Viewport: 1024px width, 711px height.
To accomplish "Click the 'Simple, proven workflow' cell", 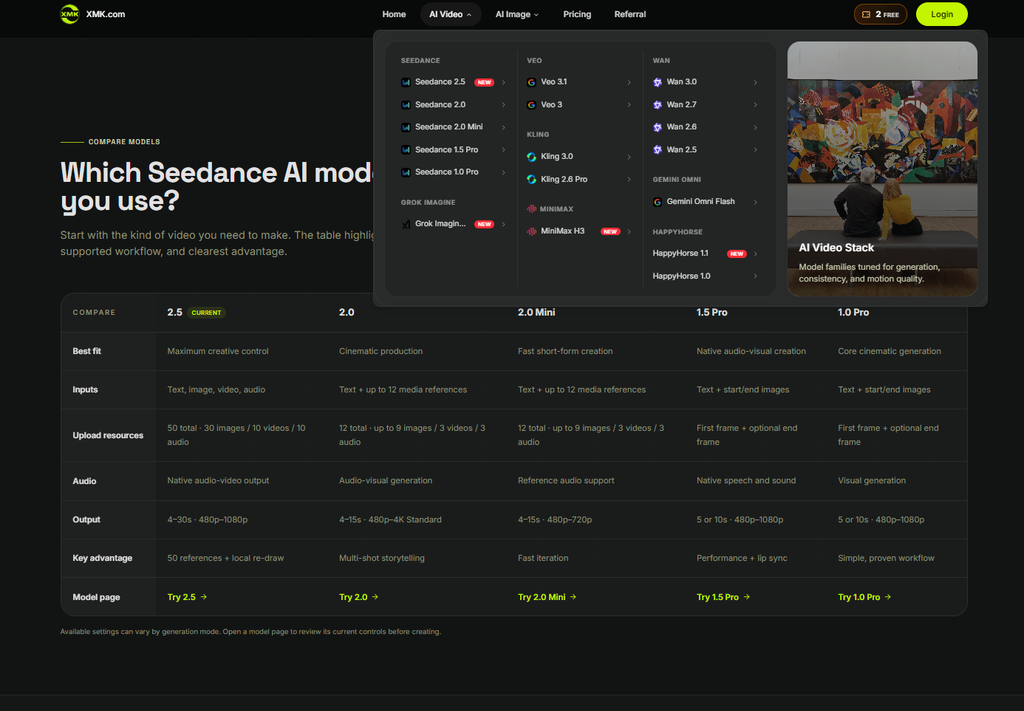I will pos(886,558).
